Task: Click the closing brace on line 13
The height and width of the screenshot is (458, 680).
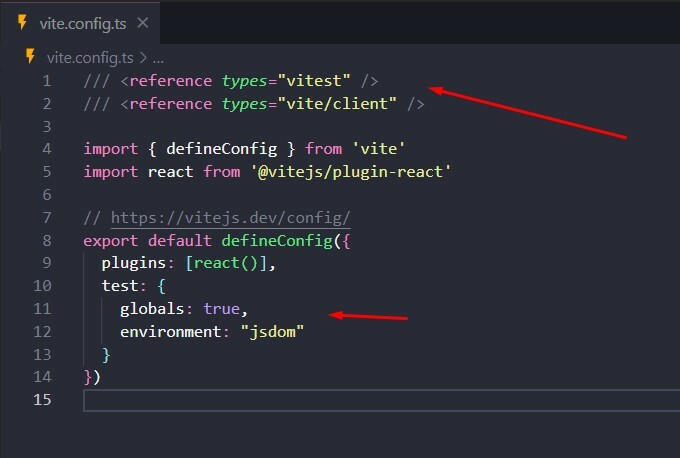Action: click(x=106, y=355)
